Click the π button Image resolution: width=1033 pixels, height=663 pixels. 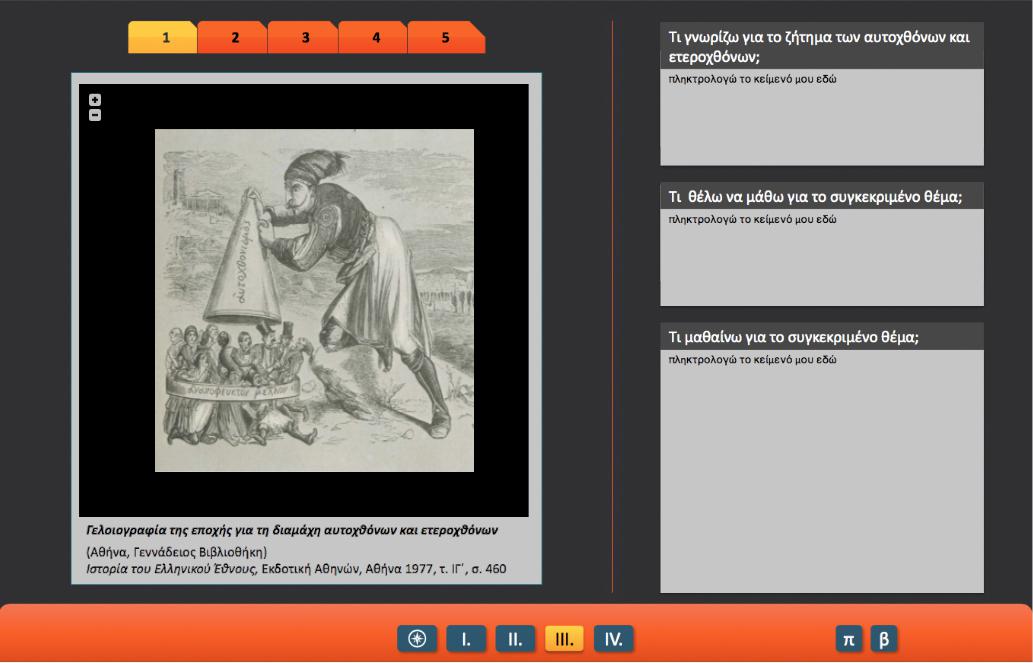tap(849, 639)
